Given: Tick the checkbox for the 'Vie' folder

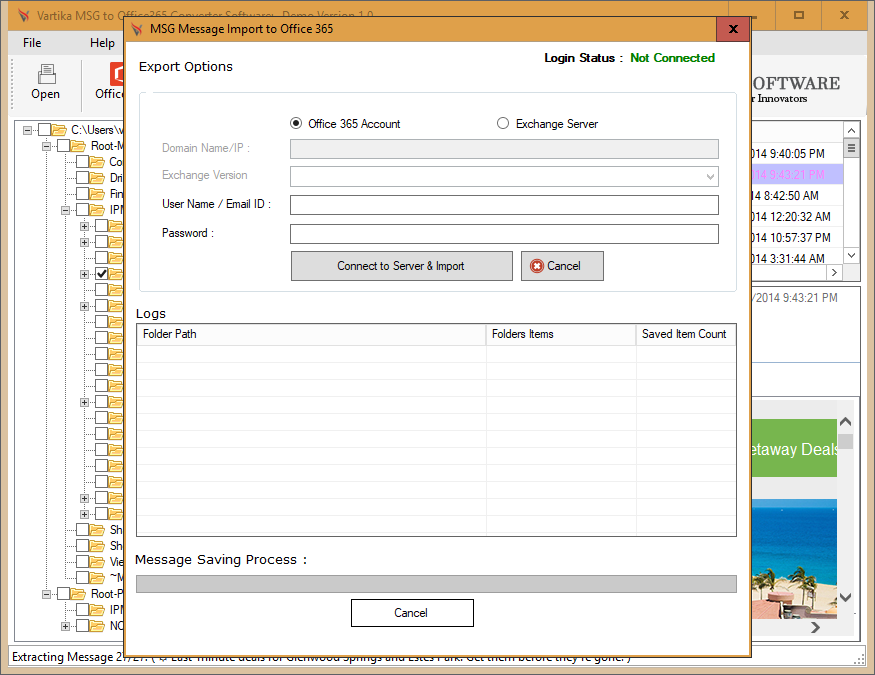Looking at the screenshot, I should click(82, 562).
